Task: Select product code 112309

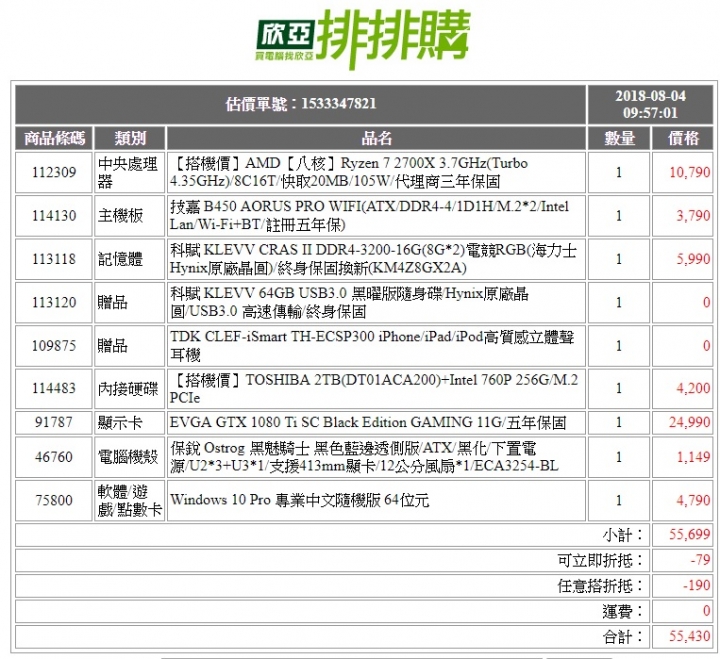Action: click(x=54, y=172)
